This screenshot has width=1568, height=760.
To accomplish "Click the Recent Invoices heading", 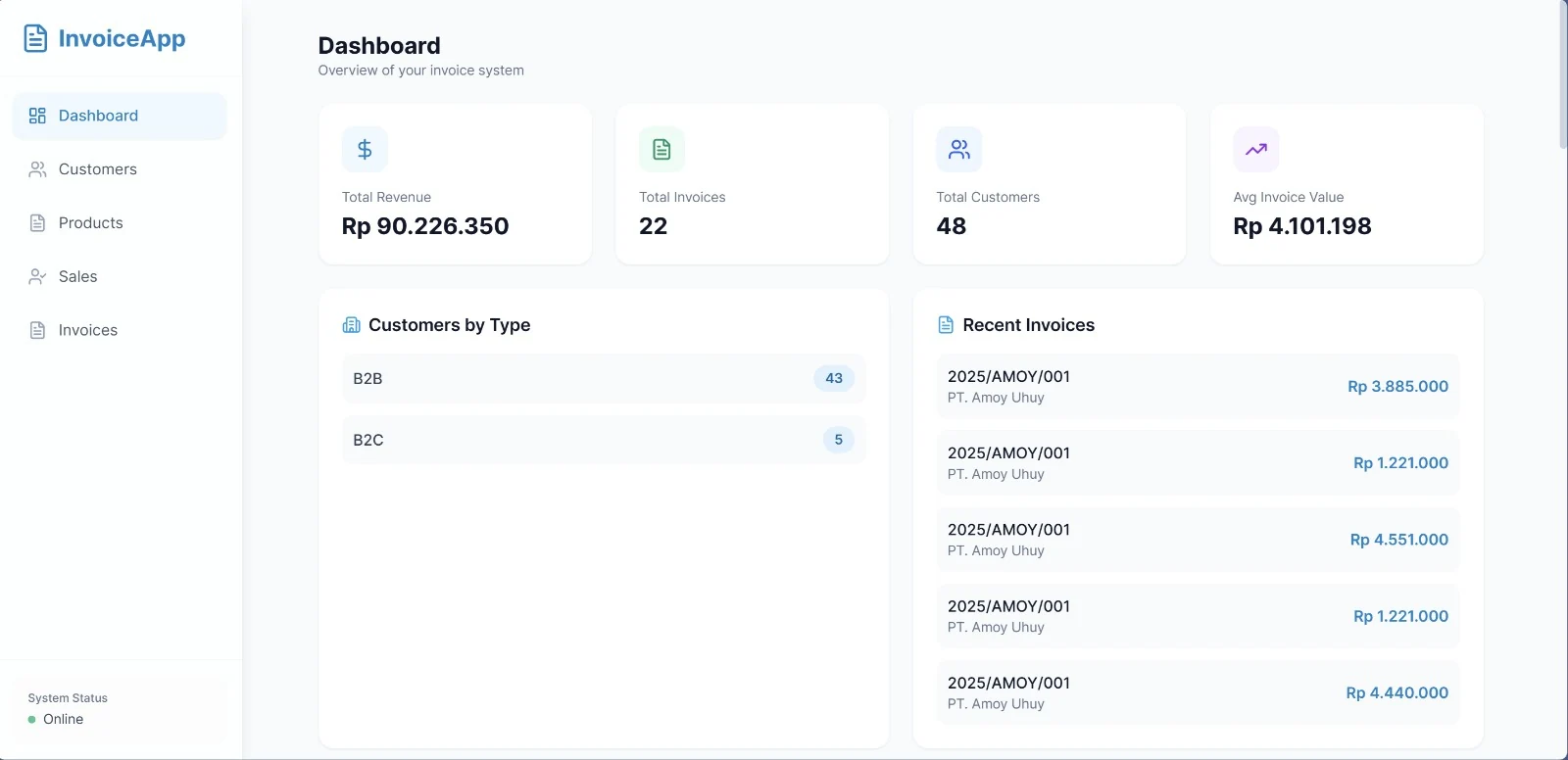I will tap(1029, 325).
